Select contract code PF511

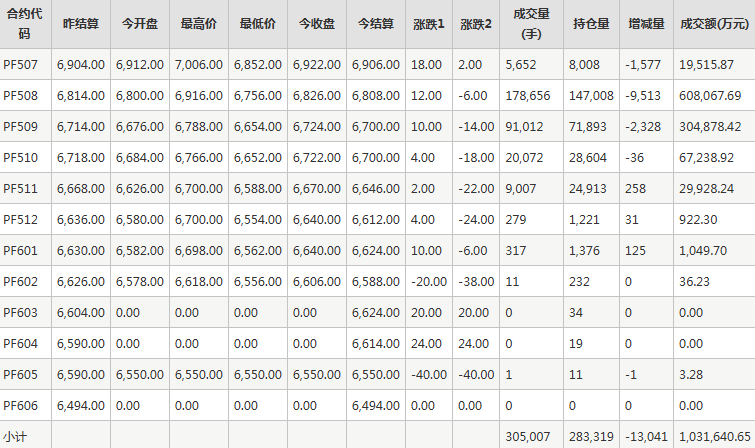20,188
